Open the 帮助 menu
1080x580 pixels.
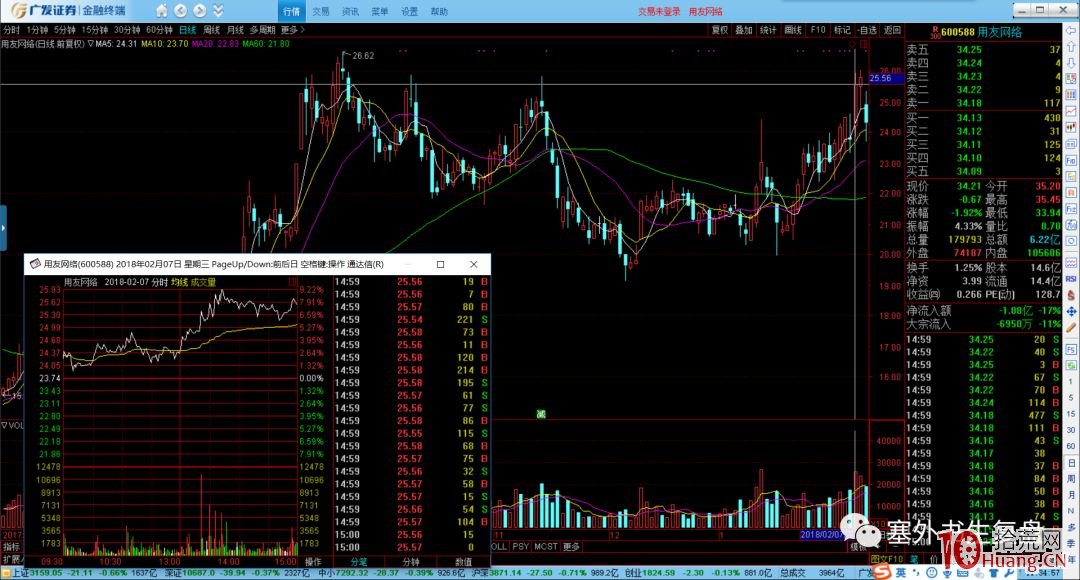click(x=439, y=11)
